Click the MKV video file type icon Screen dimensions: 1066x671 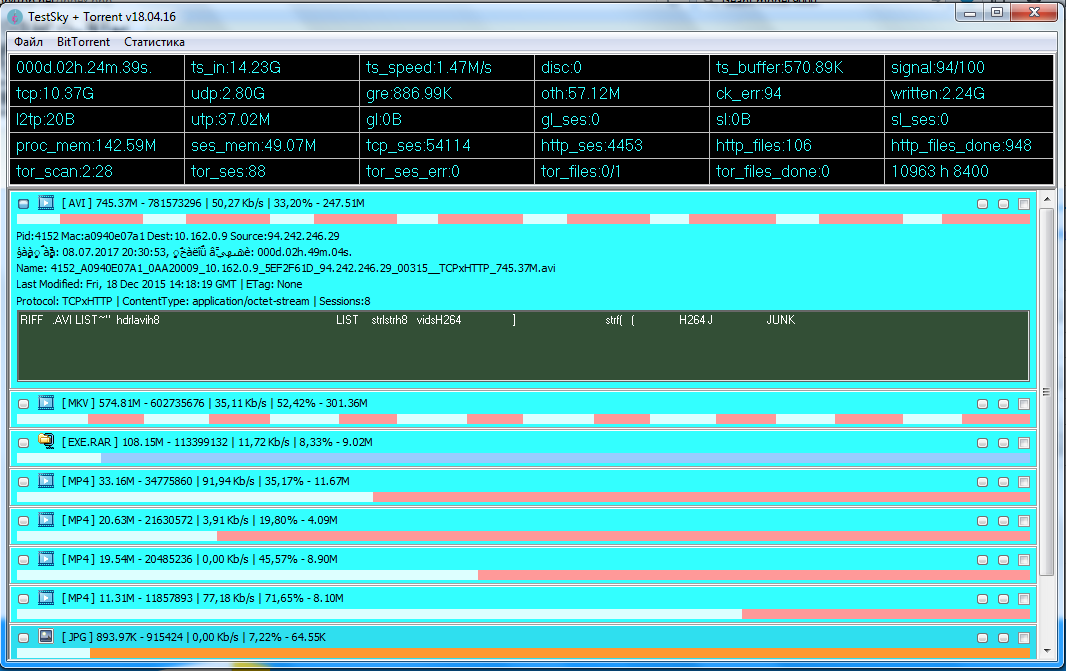(x=45, y=403)
